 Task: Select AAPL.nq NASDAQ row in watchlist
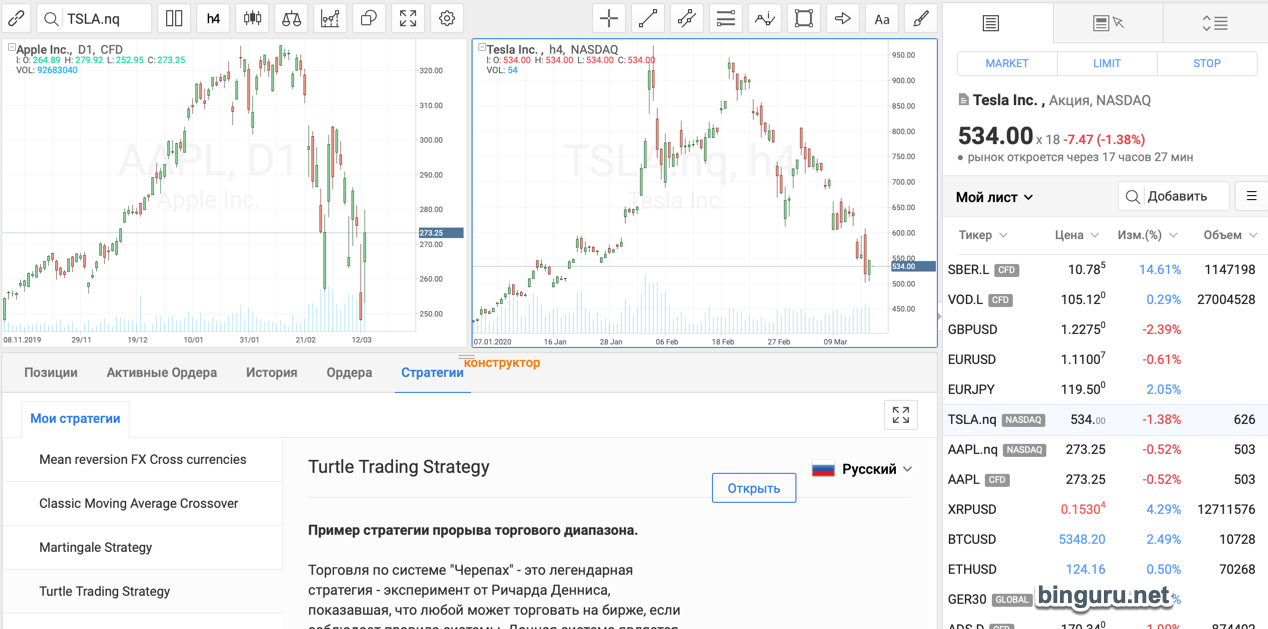click(1105, 449)
